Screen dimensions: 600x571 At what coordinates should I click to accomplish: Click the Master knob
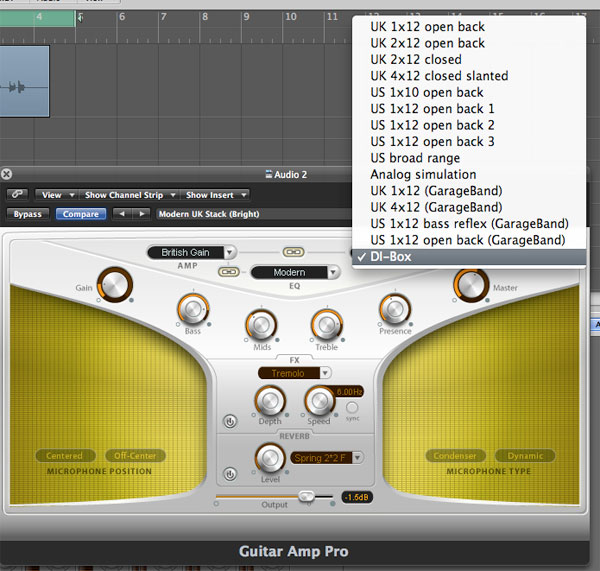pos(471,285)
